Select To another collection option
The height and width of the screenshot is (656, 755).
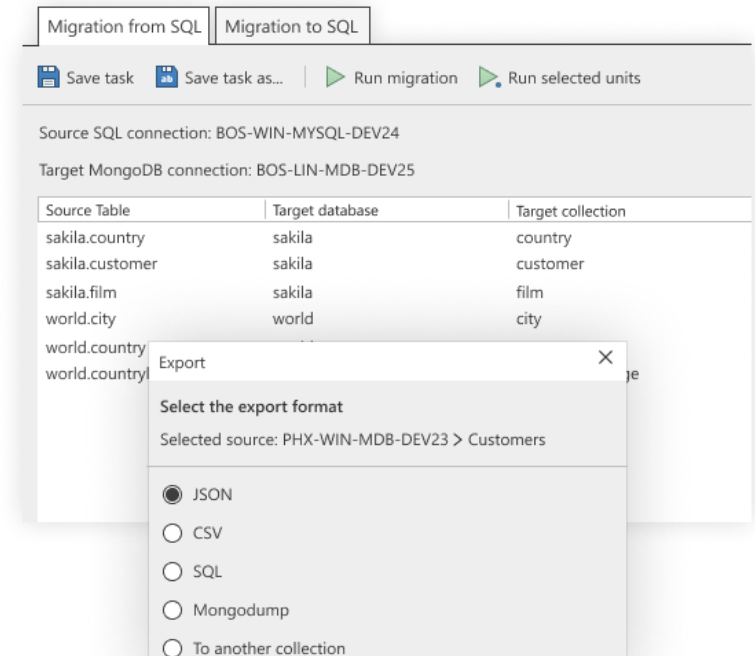[170, 648]
